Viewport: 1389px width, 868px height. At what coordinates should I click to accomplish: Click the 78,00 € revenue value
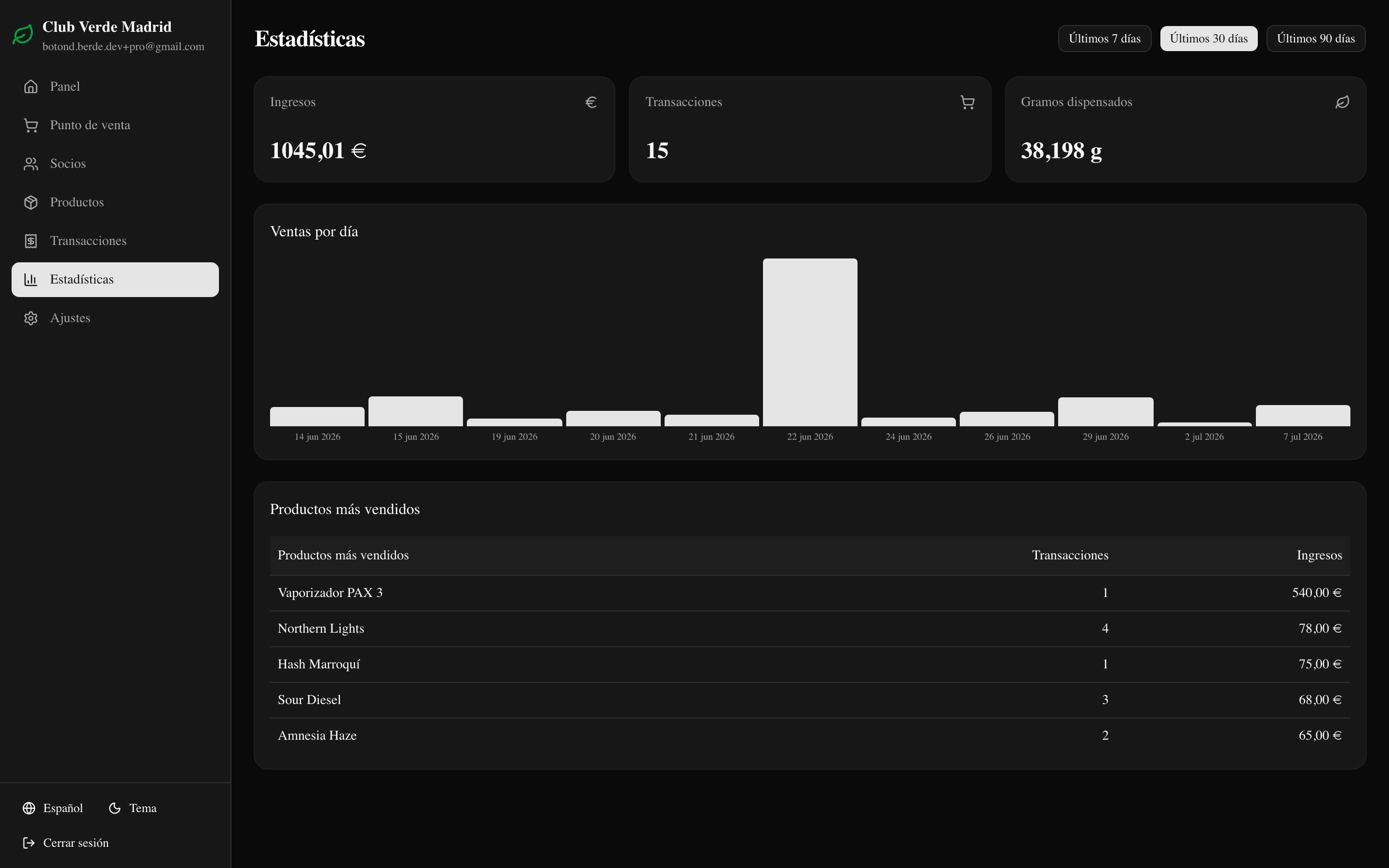[1320, 628]
